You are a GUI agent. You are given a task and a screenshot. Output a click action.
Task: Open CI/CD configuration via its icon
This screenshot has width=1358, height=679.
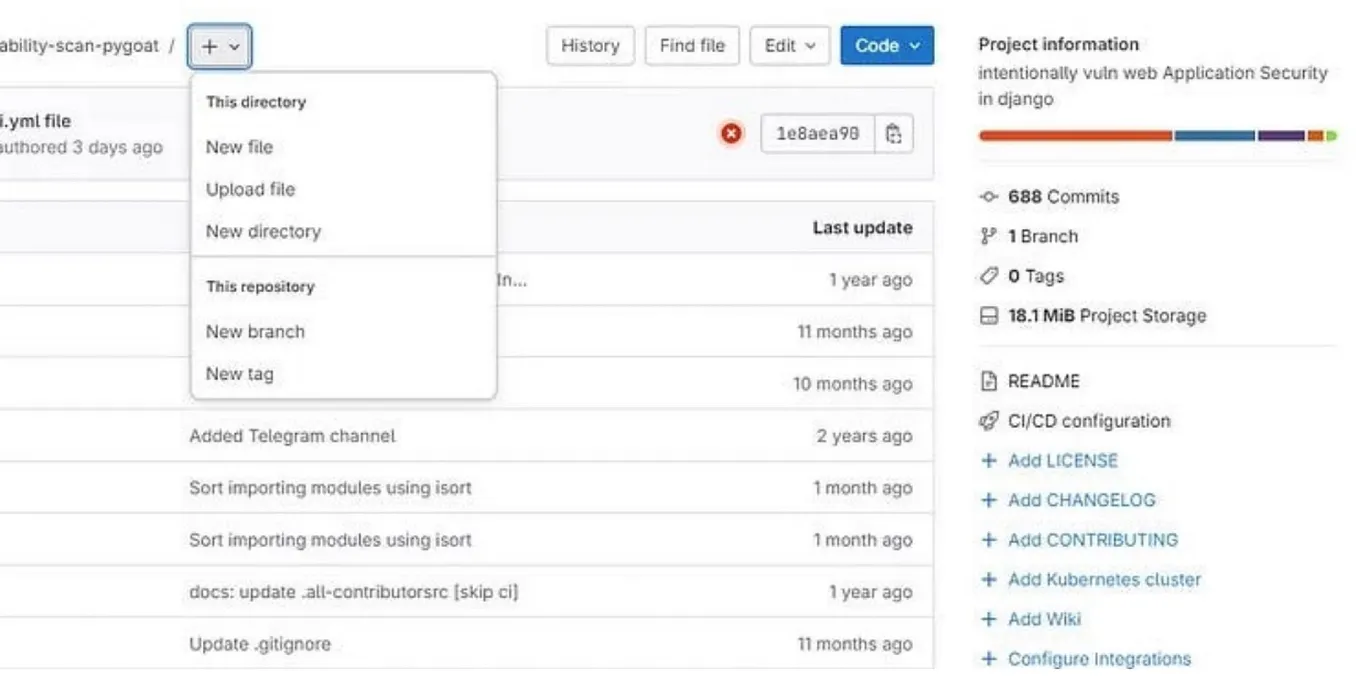(x=988, y=421)
